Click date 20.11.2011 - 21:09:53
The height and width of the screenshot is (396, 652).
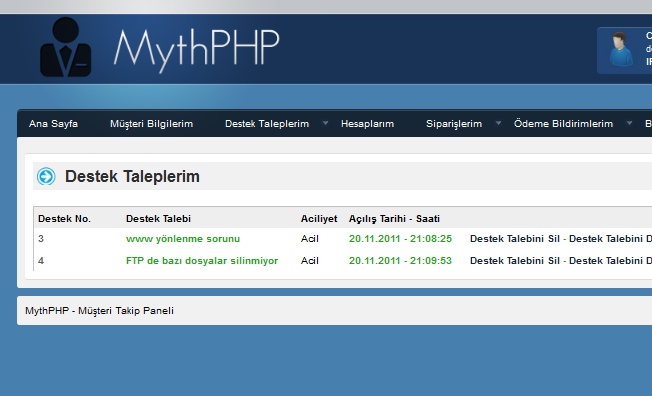pos(400,261)
